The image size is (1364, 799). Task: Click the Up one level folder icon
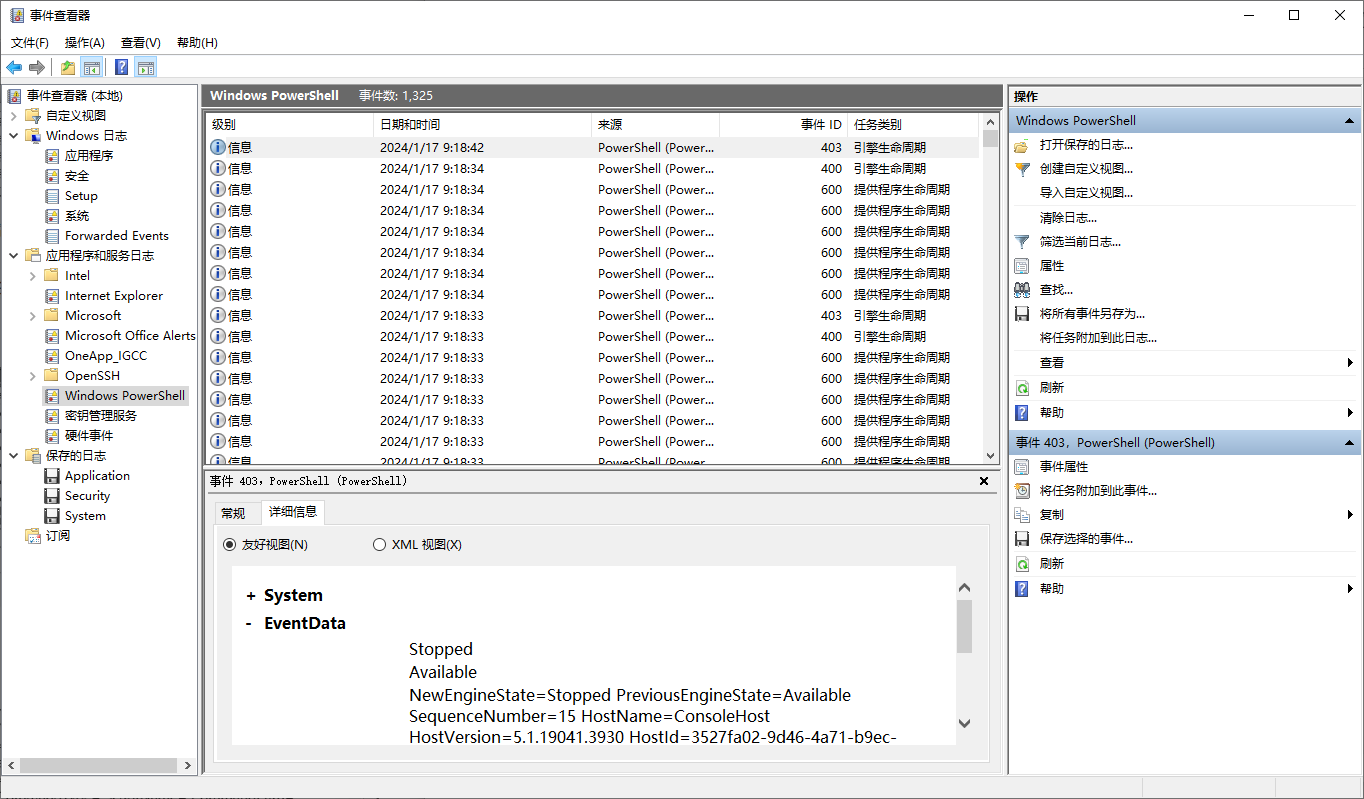point(67,67)
